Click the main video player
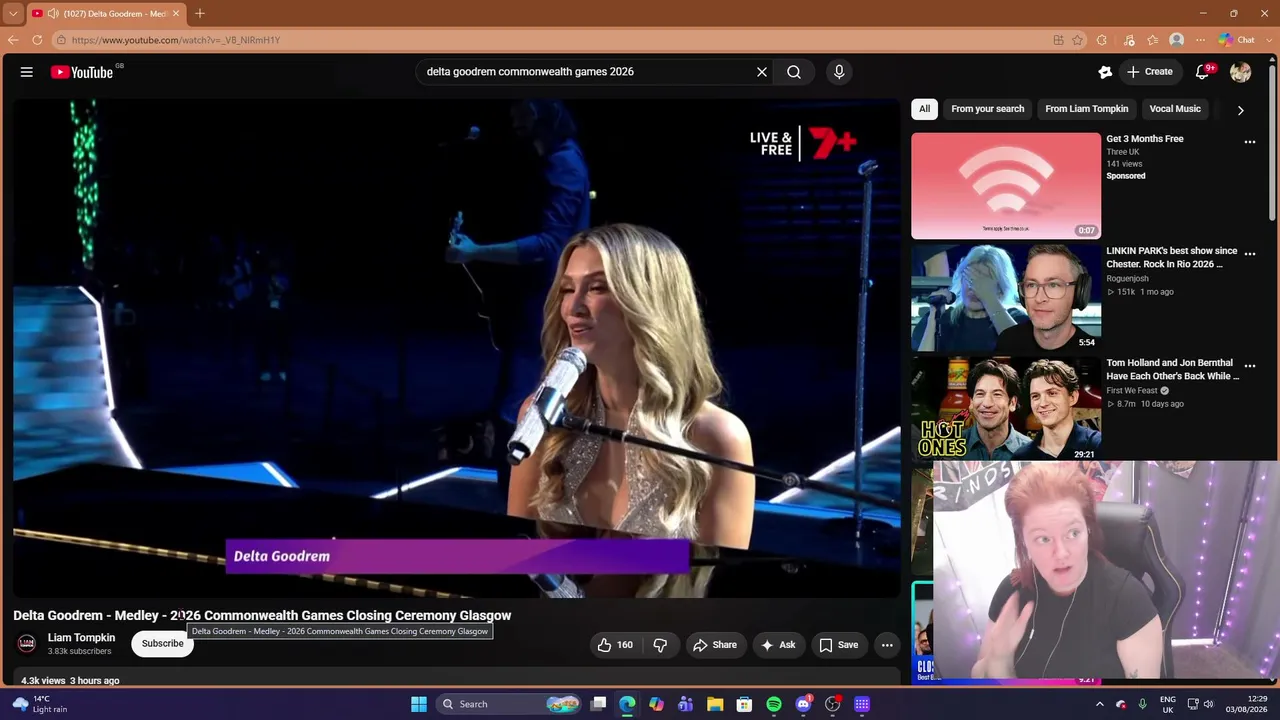 (x=457, y=348)
